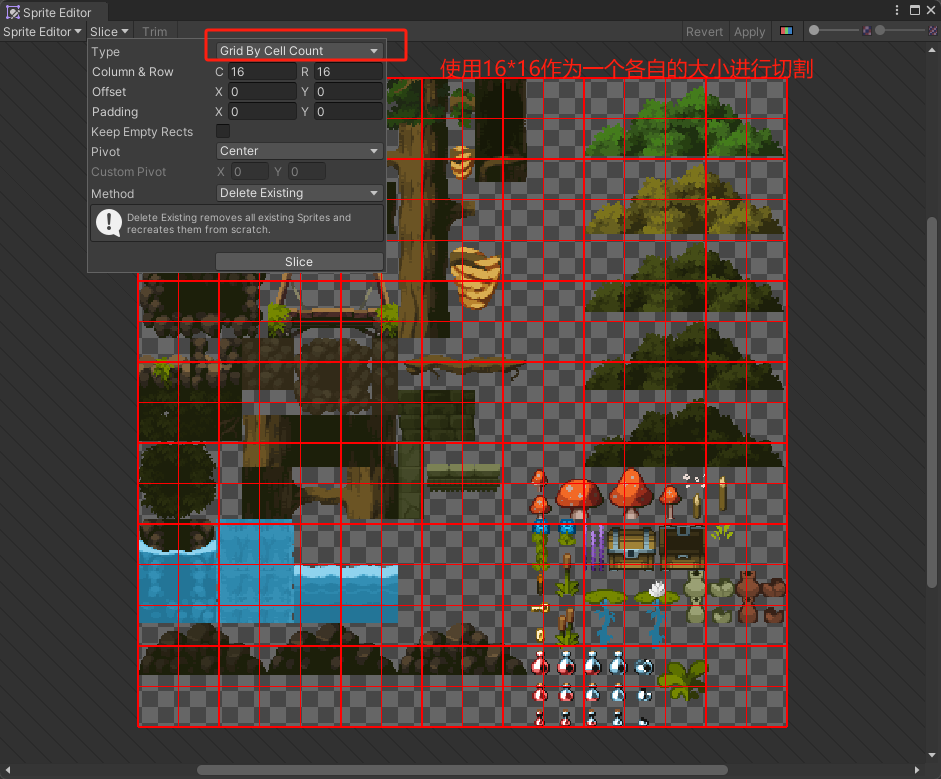Click the Column count field C
This screenshot has height=779, width=941.
[262, 71]
